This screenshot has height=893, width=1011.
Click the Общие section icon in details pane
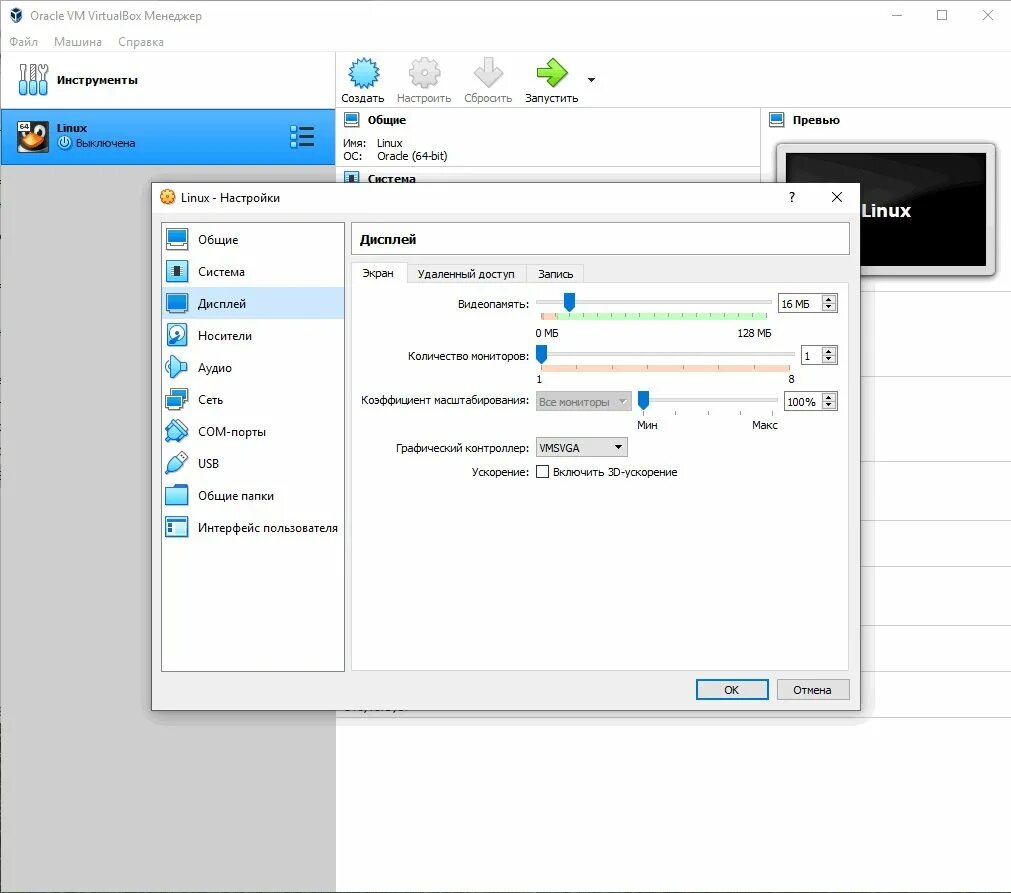pyautogui.click(x=351, y=119)
